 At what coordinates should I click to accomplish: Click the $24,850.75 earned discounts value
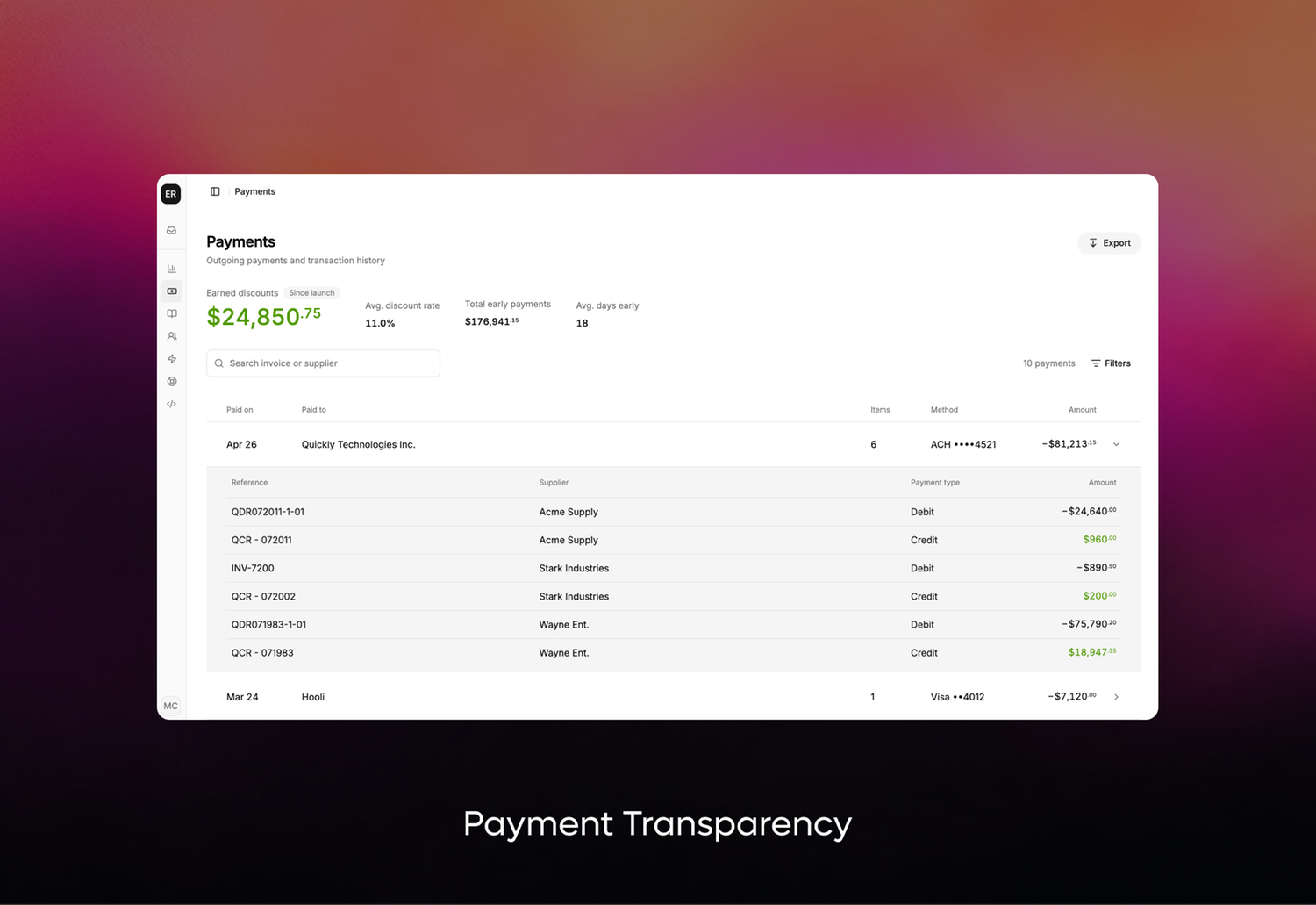point(264,316)
